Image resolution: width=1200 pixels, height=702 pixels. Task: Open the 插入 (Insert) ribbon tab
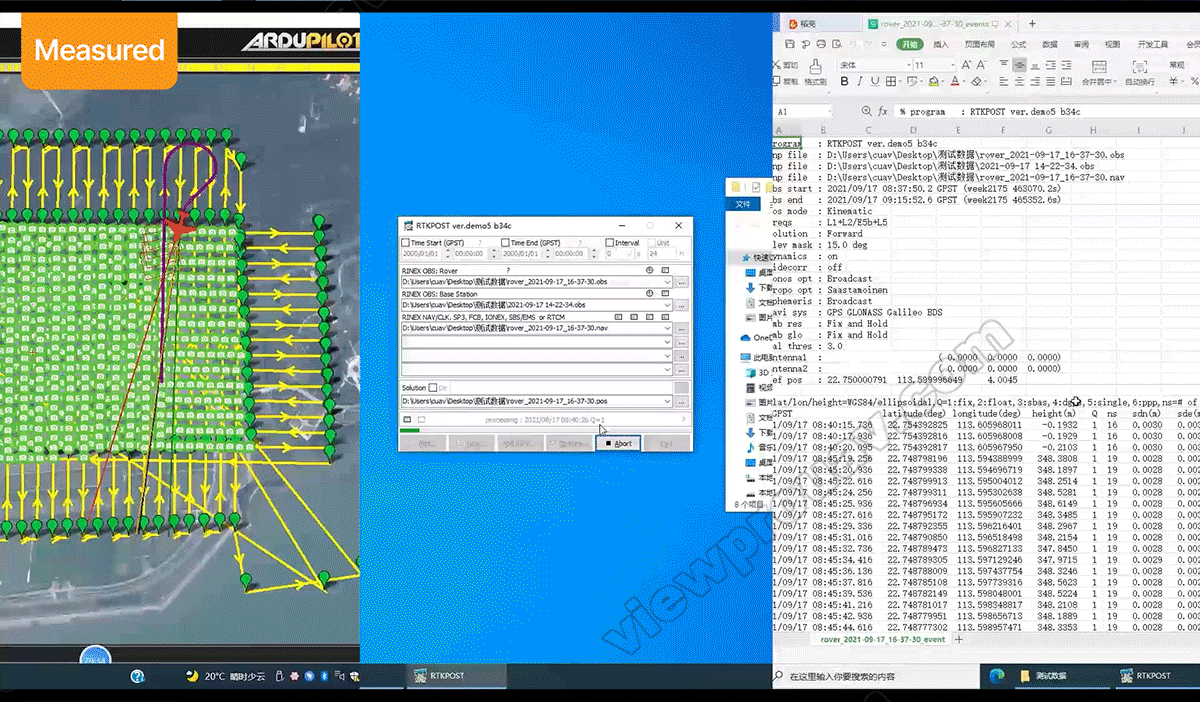(941, 44)
